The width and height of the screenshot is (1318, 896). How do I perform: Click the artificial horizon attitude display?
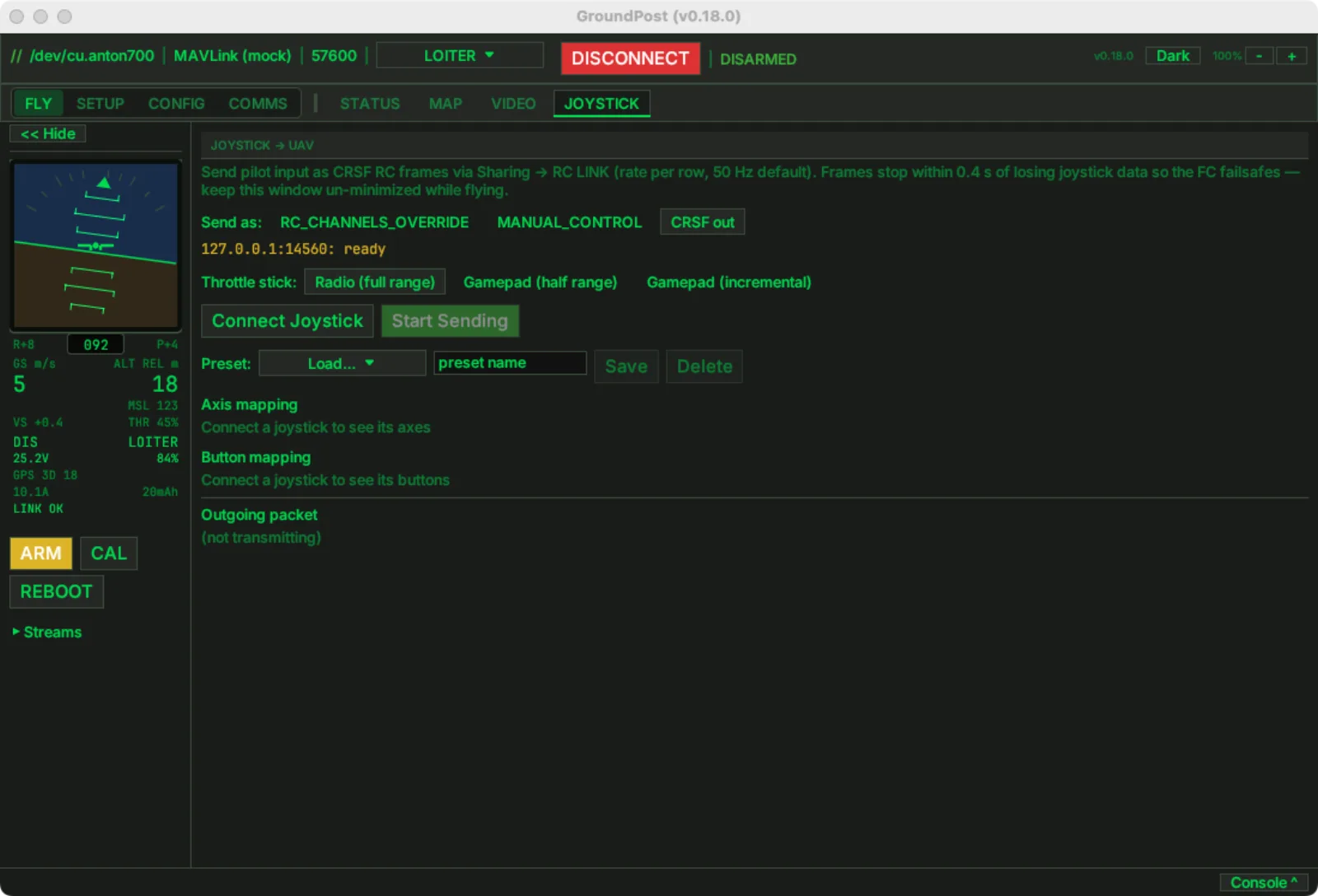96,245
